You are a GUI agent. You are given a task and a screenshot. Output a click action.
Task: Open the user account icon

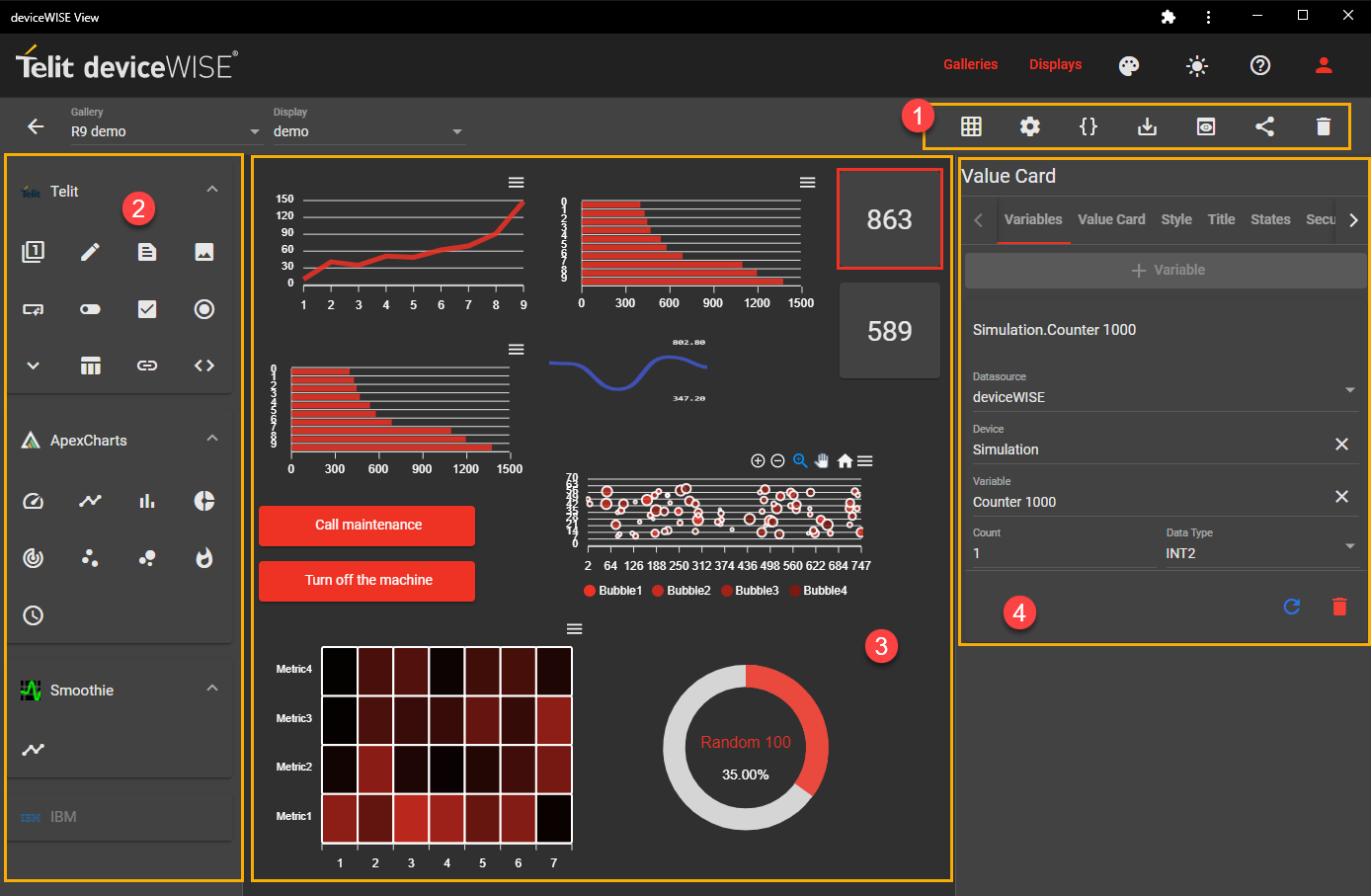pyautogui.click(x=1324, y=65)
